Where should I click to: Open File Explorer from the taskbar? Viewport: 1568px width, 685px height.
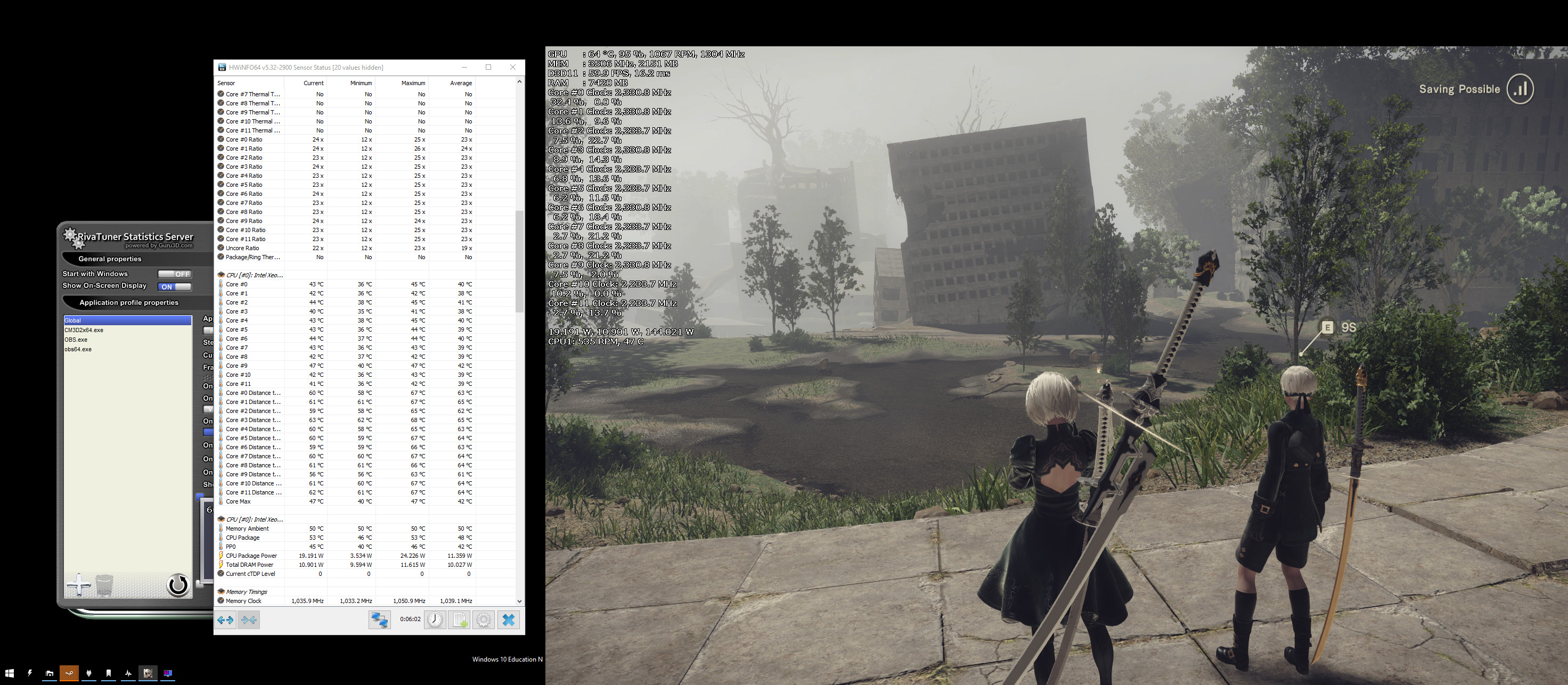tap(50, 673)
